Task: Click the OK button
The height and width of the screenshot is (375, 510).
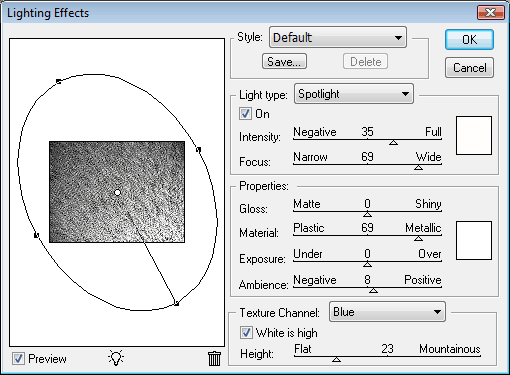Action: point(469,40)
